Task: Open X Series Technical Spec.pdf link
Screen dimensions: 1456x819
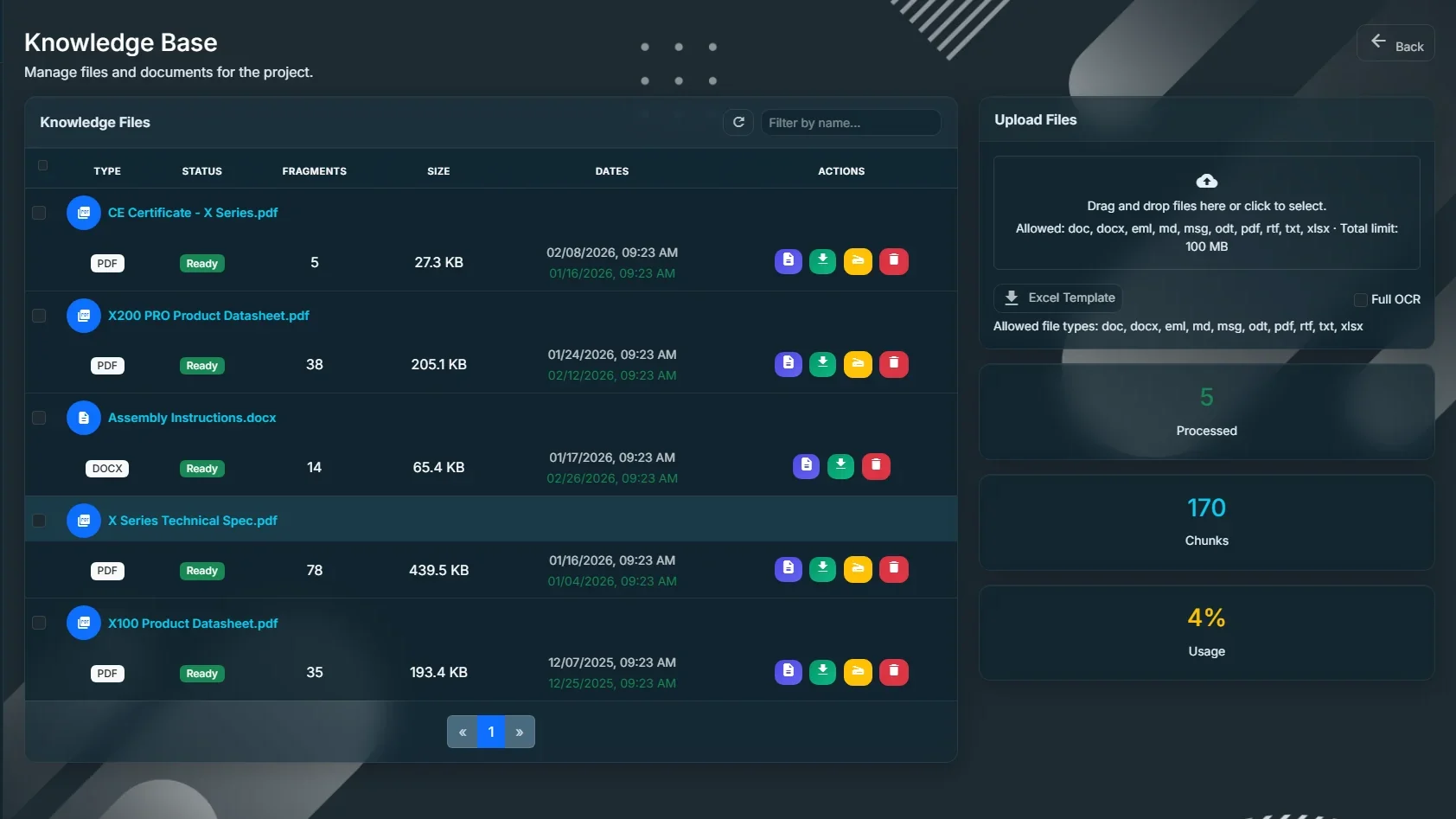Action: [x=192, y=521]
